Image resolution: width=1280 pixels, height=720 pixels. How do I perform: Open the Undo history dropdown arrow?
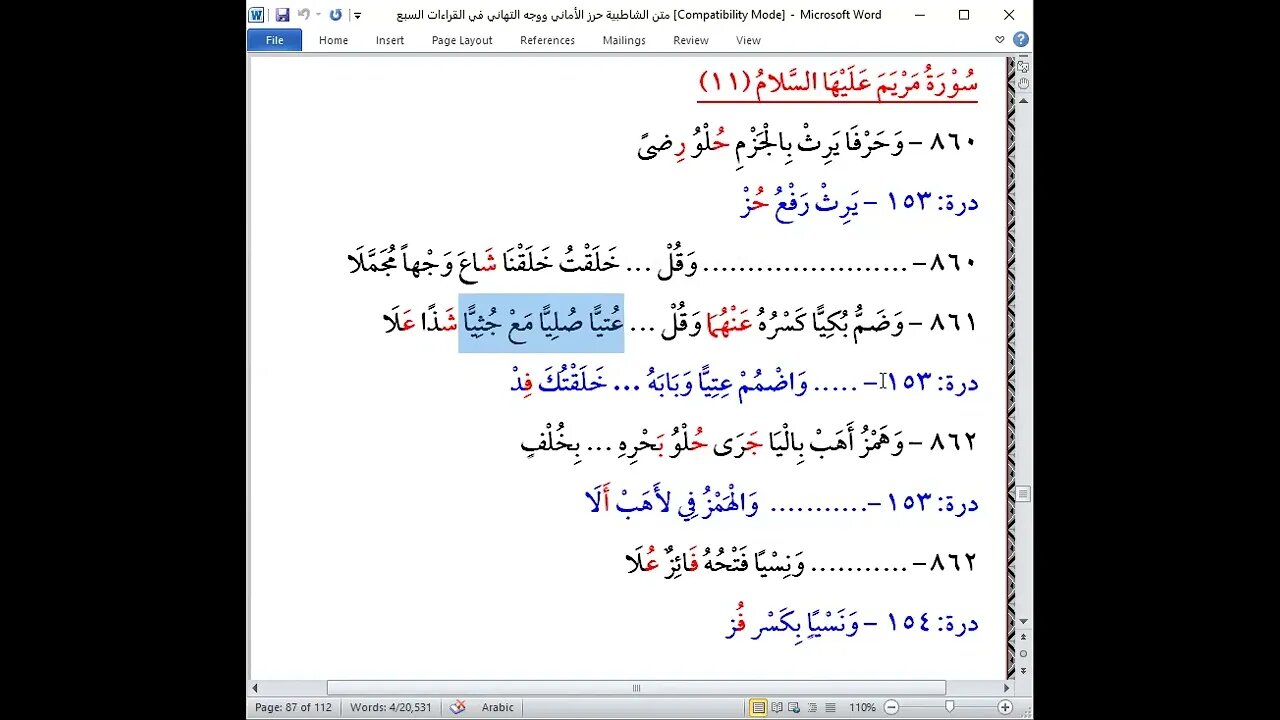[x=318, y=15]
